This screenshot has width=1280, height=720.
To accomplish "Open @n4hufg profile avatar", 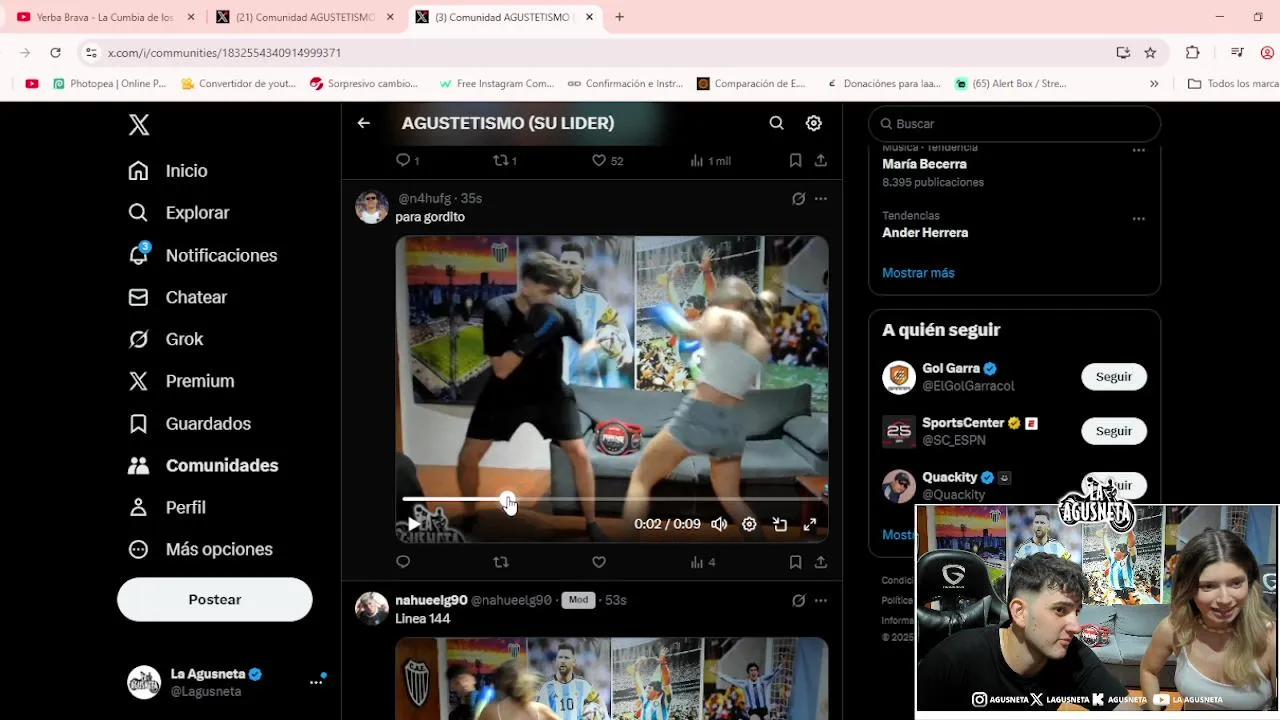I will (372, 207).
